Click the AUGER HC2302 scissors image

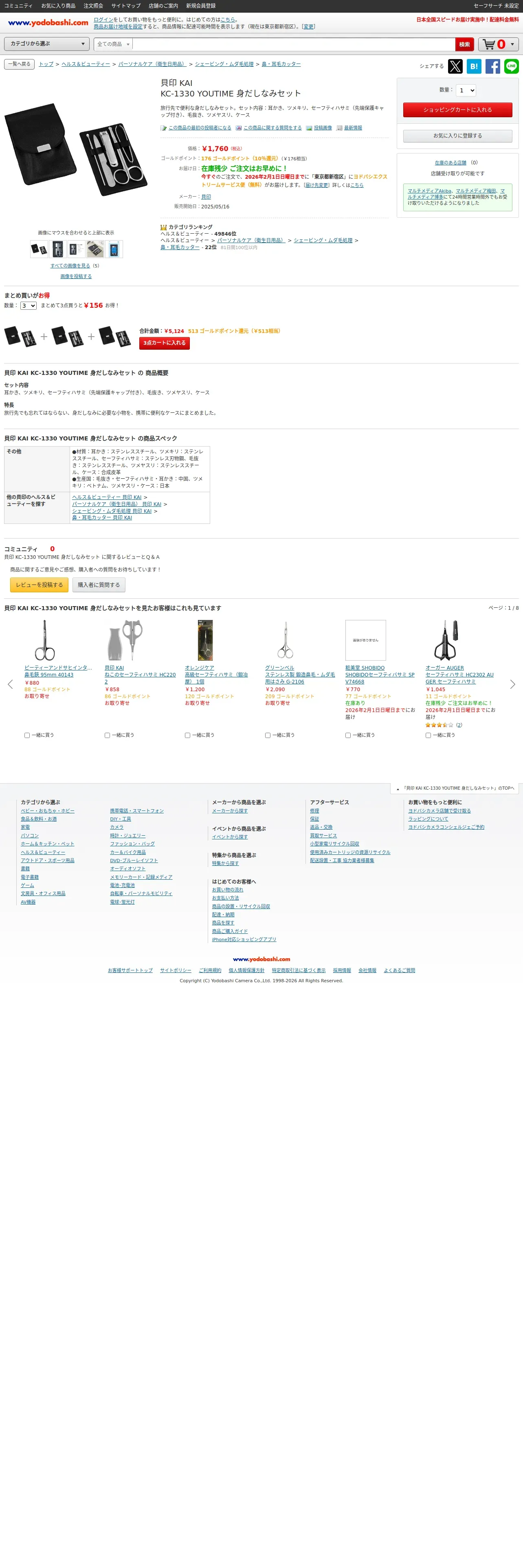pyautogui.click(x=446, y=640)
